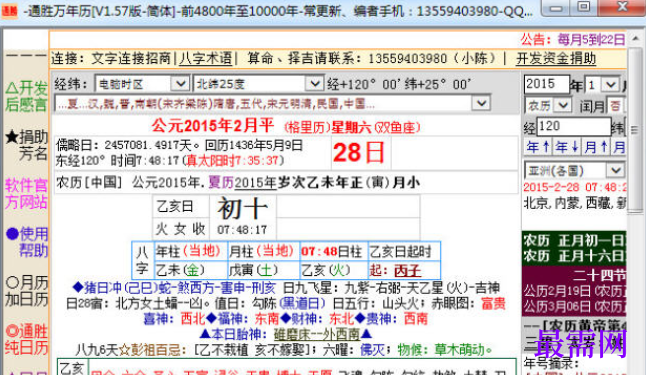Screen dimensions: 646x375
Task: Click the longitude field showing 120
Action: (573, 127)
